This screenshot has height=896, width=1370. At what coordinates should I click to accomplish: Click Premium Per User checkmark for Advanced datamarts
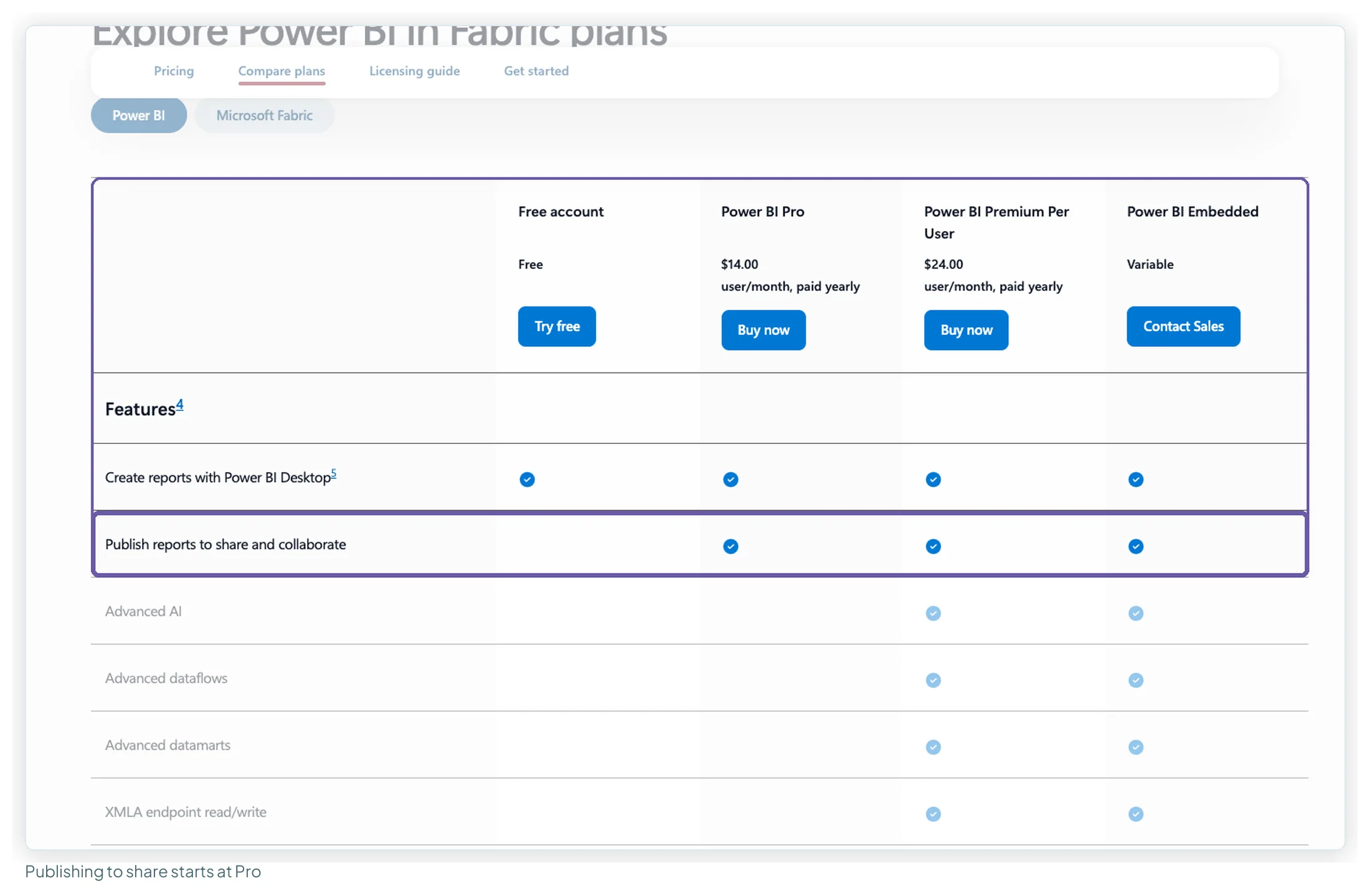click(933, 747)
